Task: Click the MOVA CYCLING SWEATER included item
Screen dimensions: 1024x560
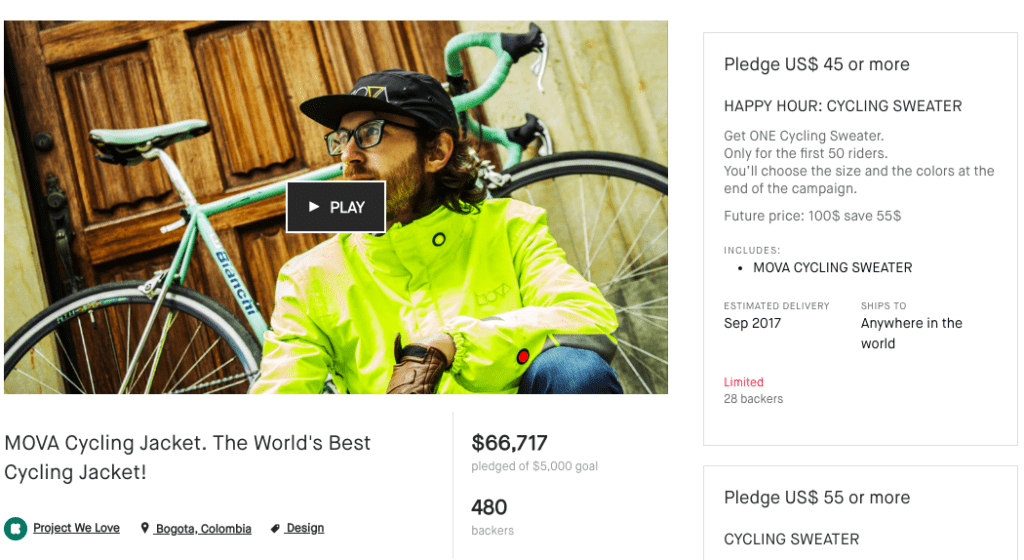Action: point(832,267)
